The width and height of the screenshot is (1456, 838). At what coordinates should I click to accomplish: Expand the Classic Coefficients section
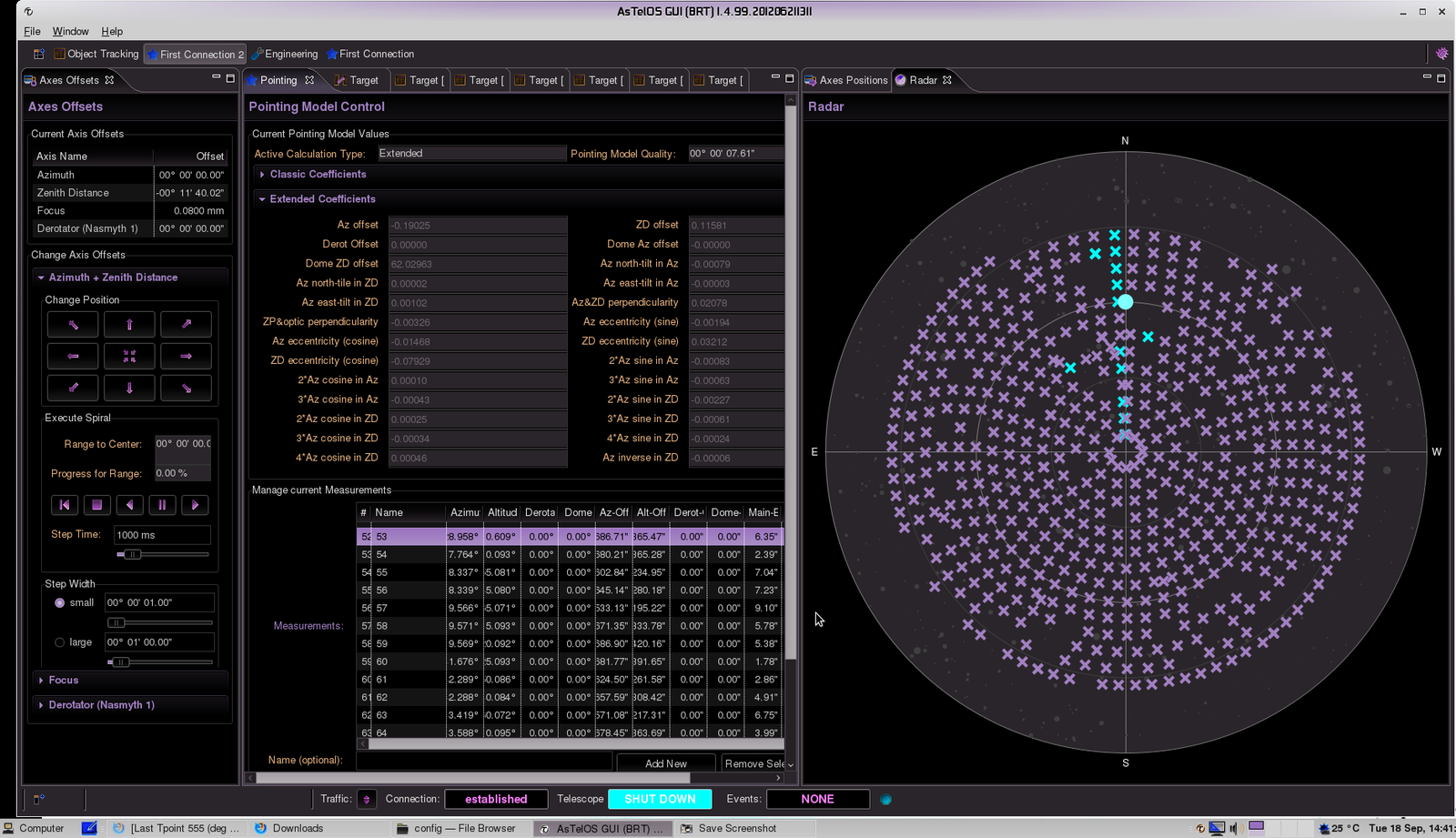click(x=318, y=175)
